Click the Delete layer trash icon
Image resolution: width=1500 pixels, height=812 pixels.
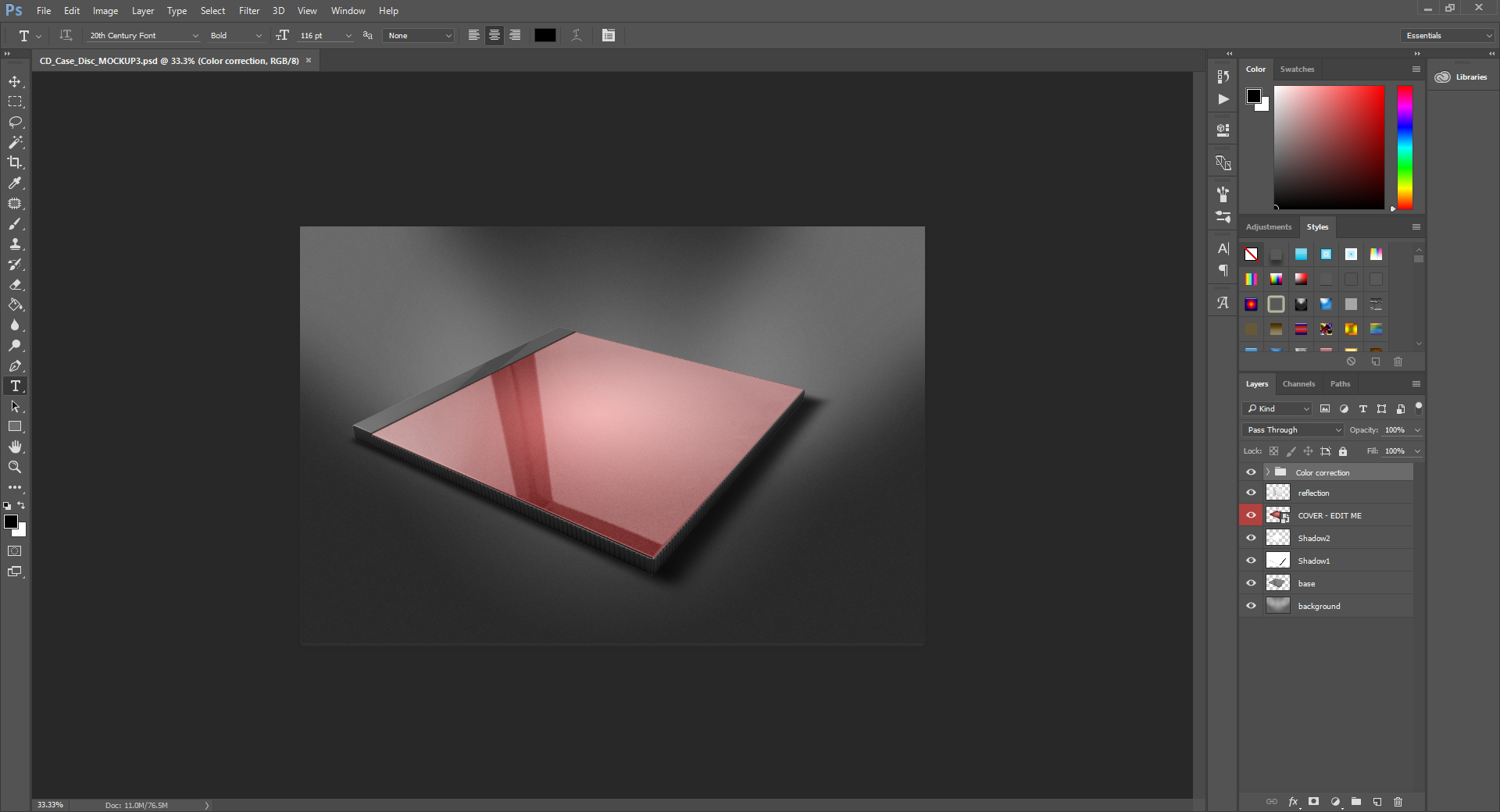click(x=1398, y=802)
